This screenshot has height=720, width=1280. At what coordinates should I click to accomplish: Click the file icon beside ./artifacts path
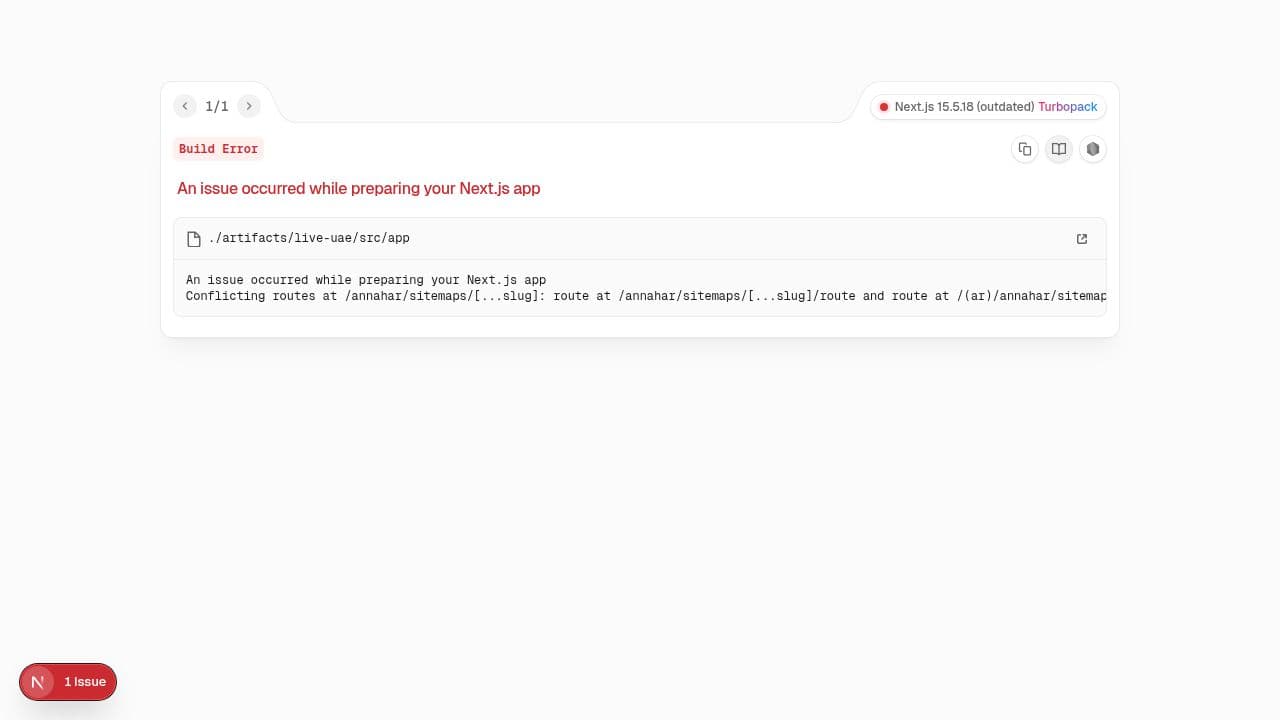[x=194, y=239]
